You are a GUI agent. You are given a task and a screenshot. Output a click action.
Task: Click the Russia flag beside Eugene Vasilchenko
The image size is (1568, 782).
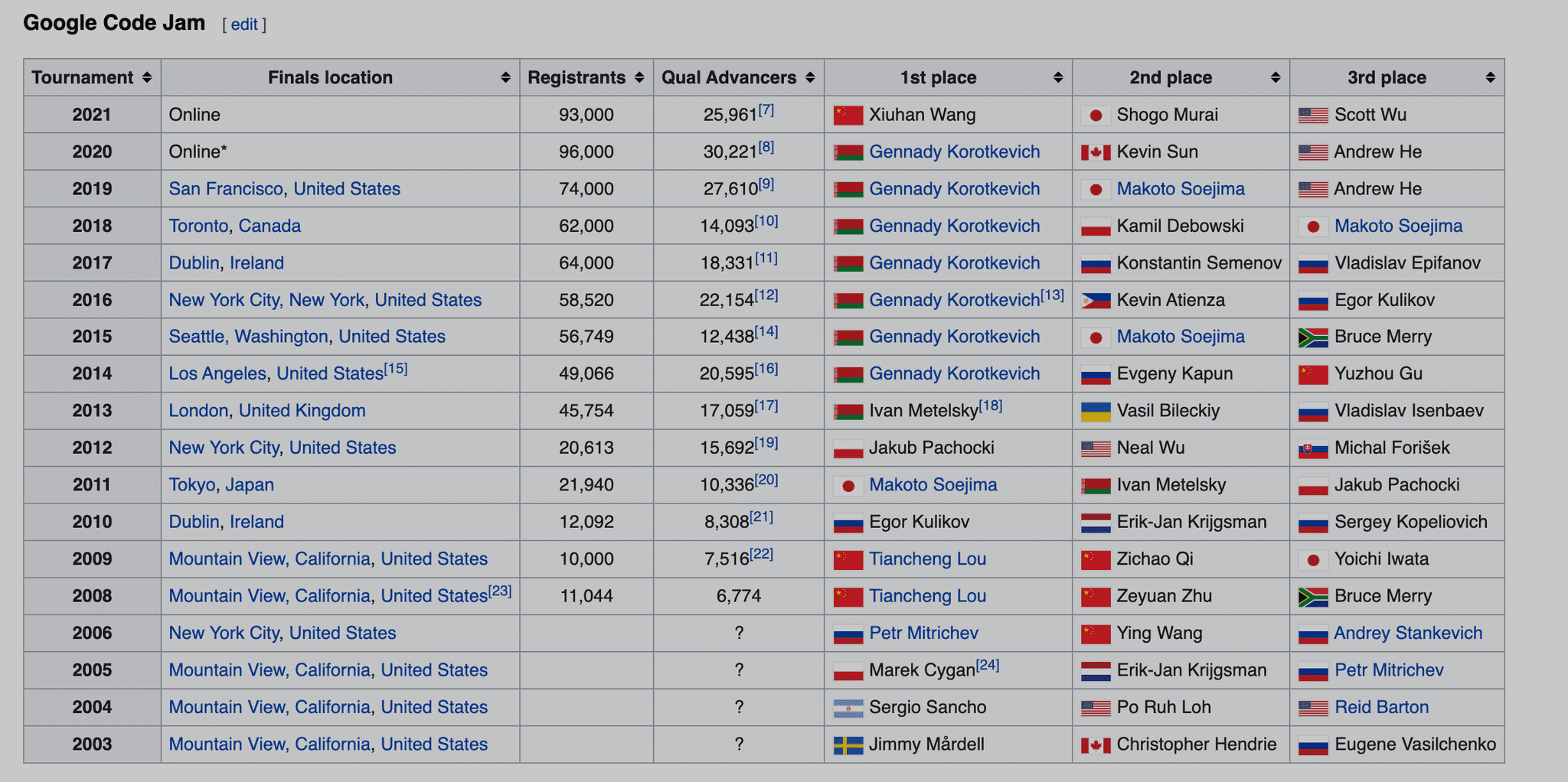pyautogui.click(x=1313, y=745)
